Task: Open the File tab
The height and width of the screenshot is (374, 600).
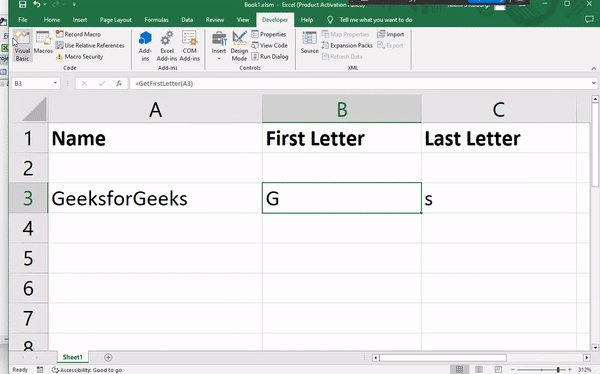Action: click(23, 20)
